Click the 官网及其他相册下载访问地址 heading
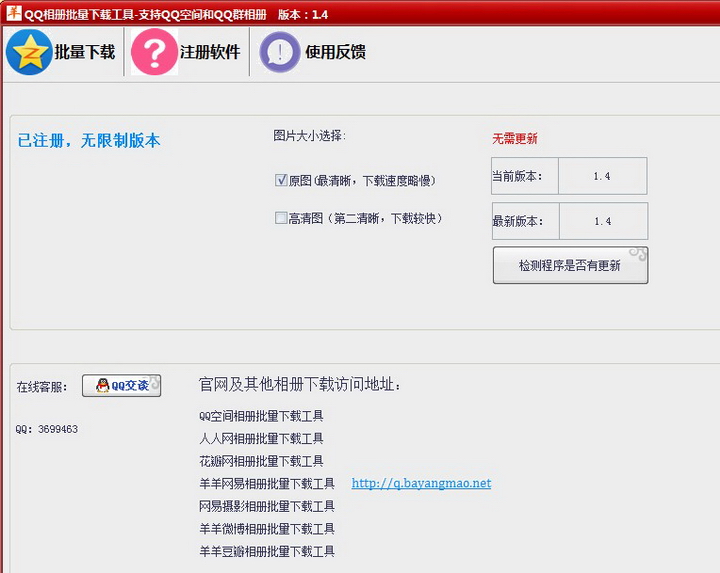This screenshot has width=720, height=573. coord(300,384)
